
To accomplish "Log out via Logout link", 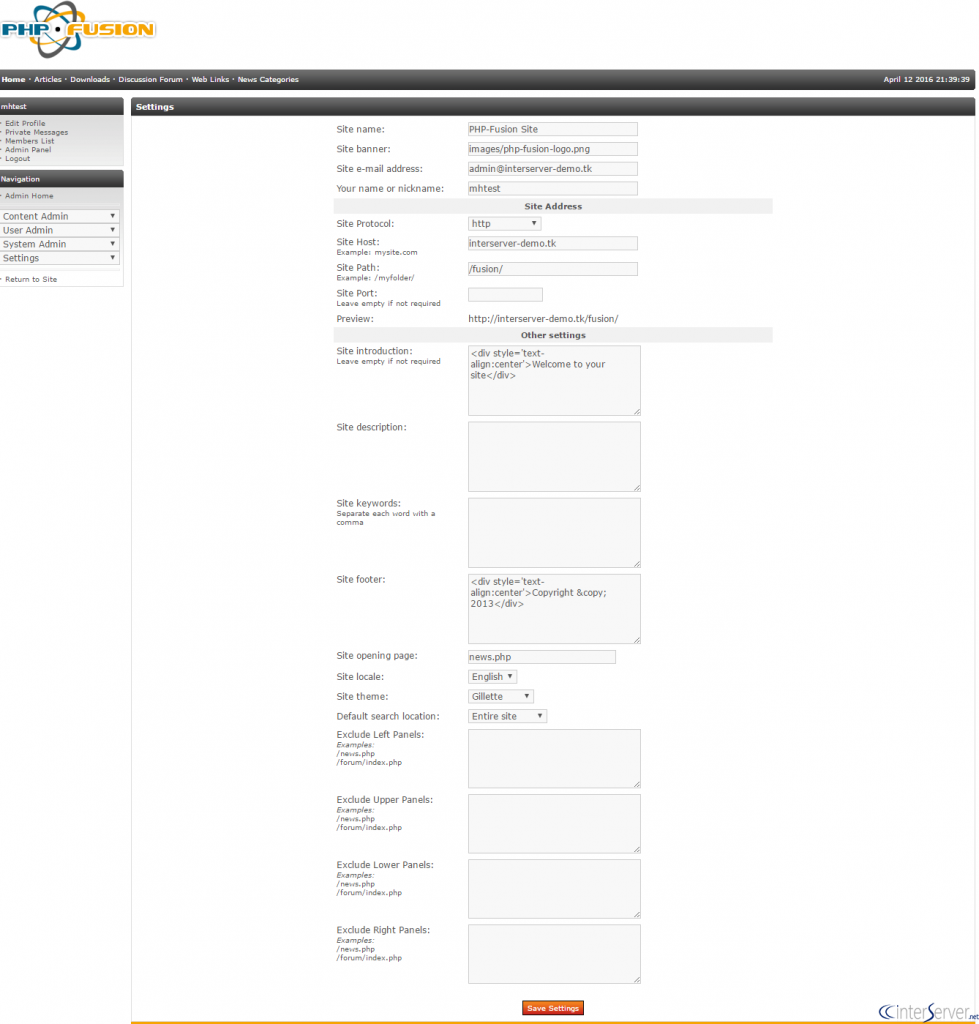I will point(18,159).
